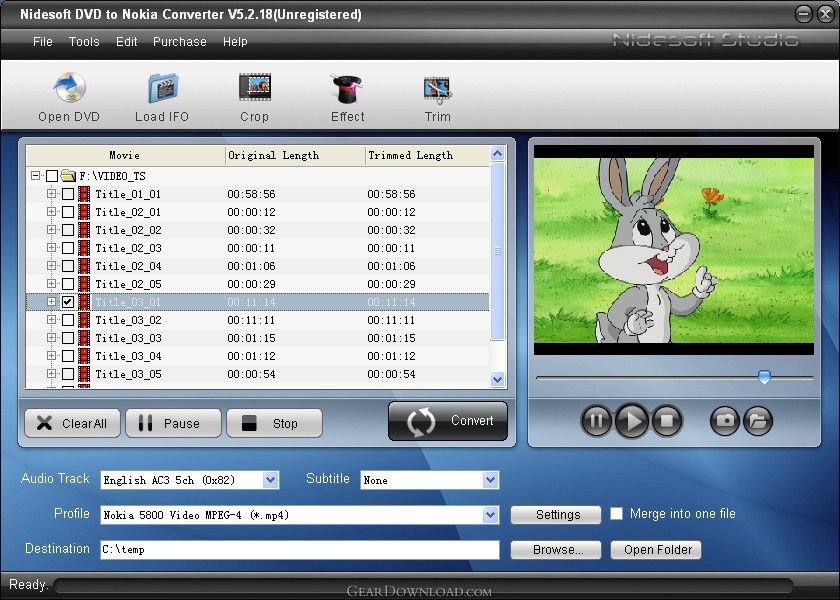Take a snapshot with the camera icon
This screenshot has width=840, height=600.
725,421
